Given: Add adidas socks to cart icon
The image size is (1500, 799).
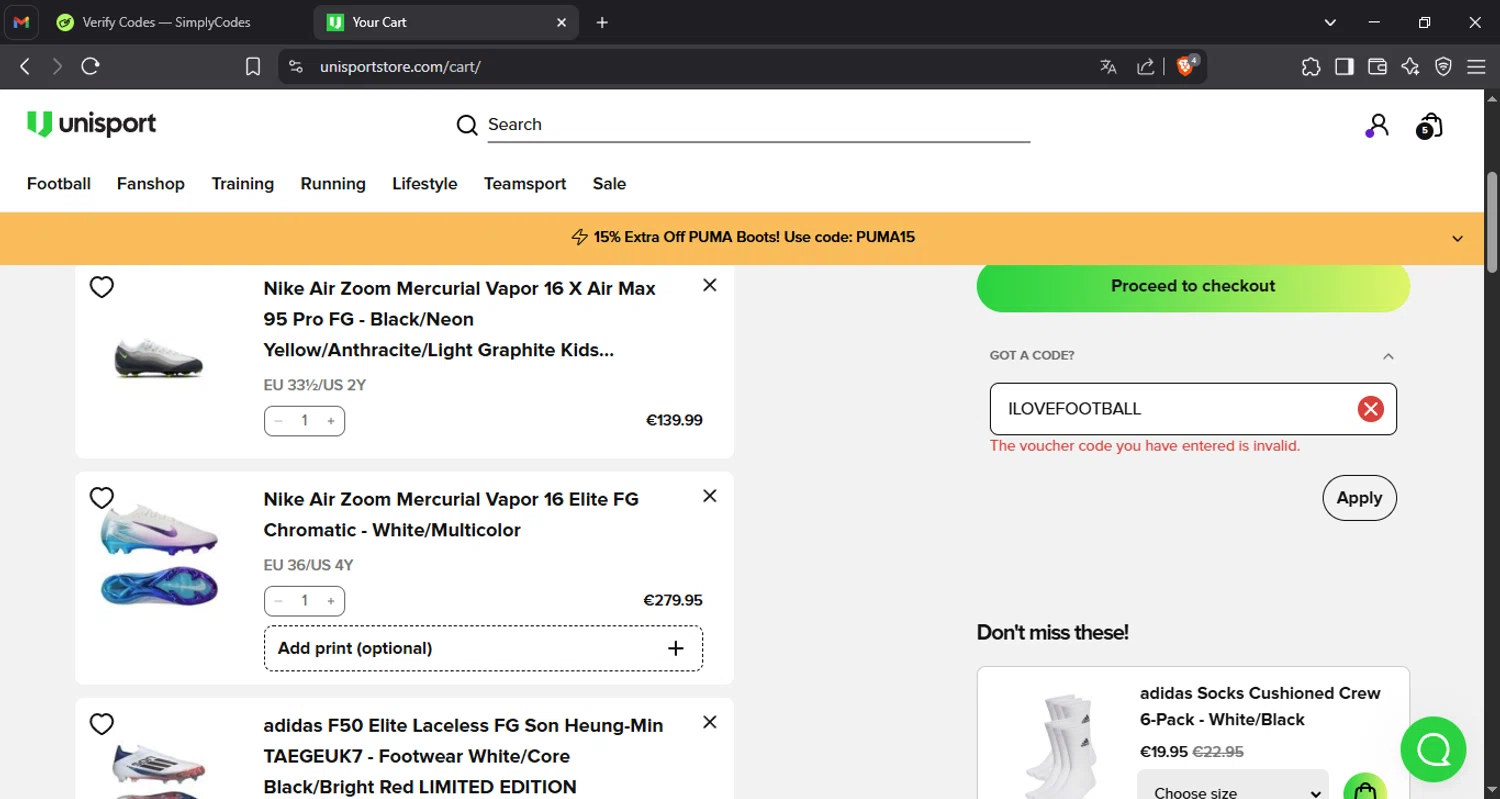Looking at the screenshot, I should [1365, 788].
